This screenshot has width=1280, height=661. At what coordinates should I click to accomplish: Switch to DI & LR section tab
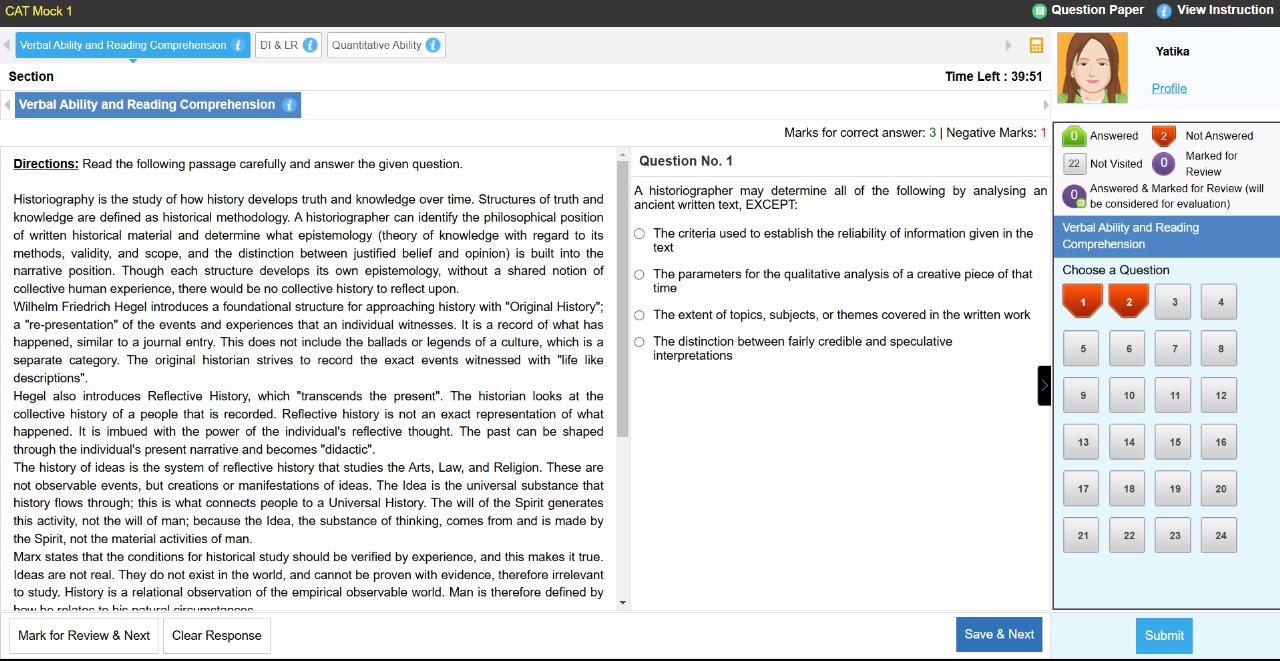(x=279, y=45)
